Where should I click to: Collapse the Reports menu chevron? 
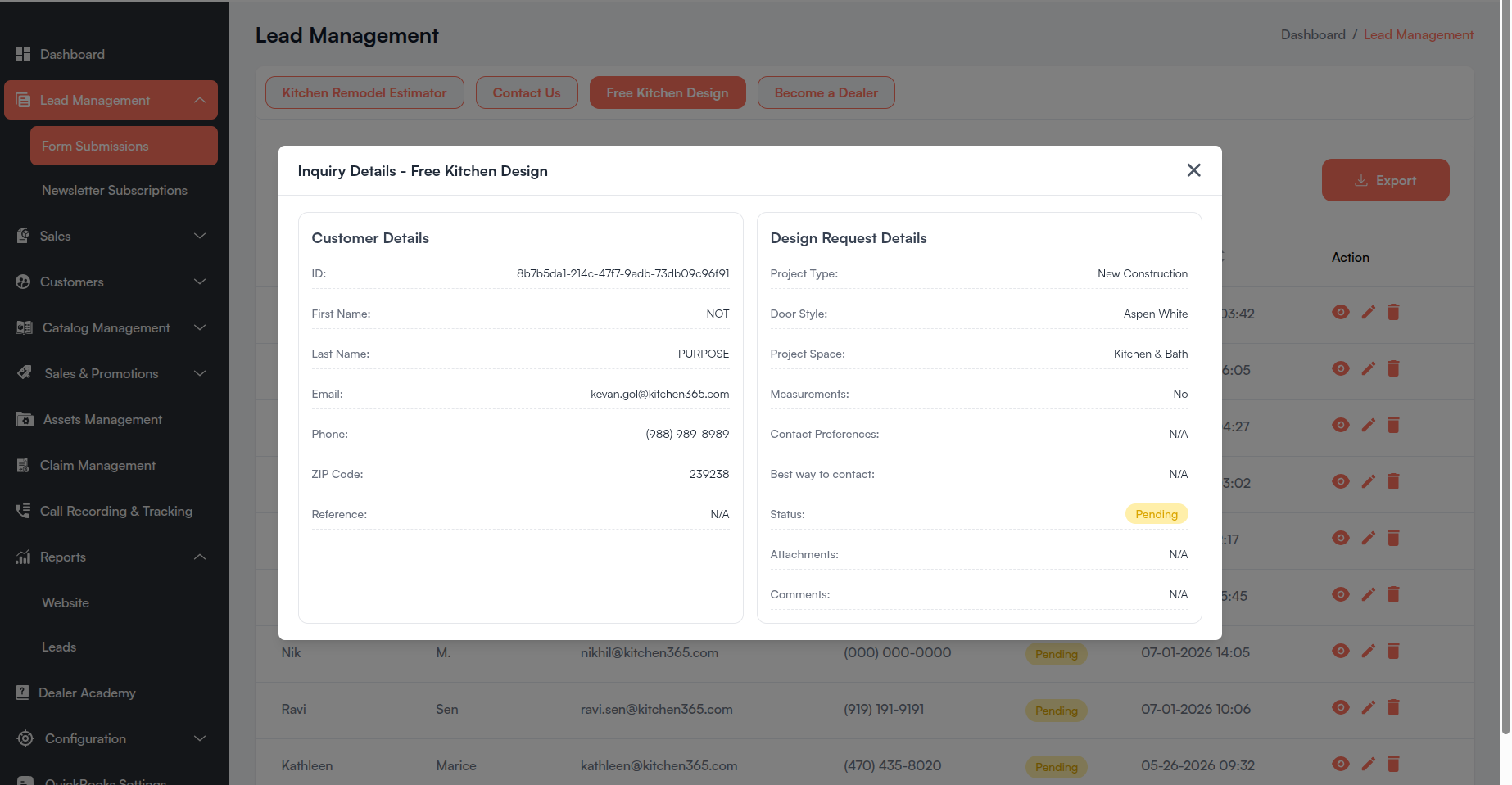coord(200,557)
